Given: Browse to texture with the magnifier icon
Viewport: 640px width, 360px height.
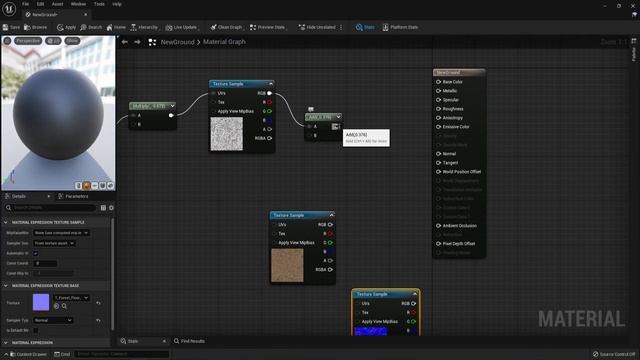Looking at the screenshot, I should pos(64,306).
